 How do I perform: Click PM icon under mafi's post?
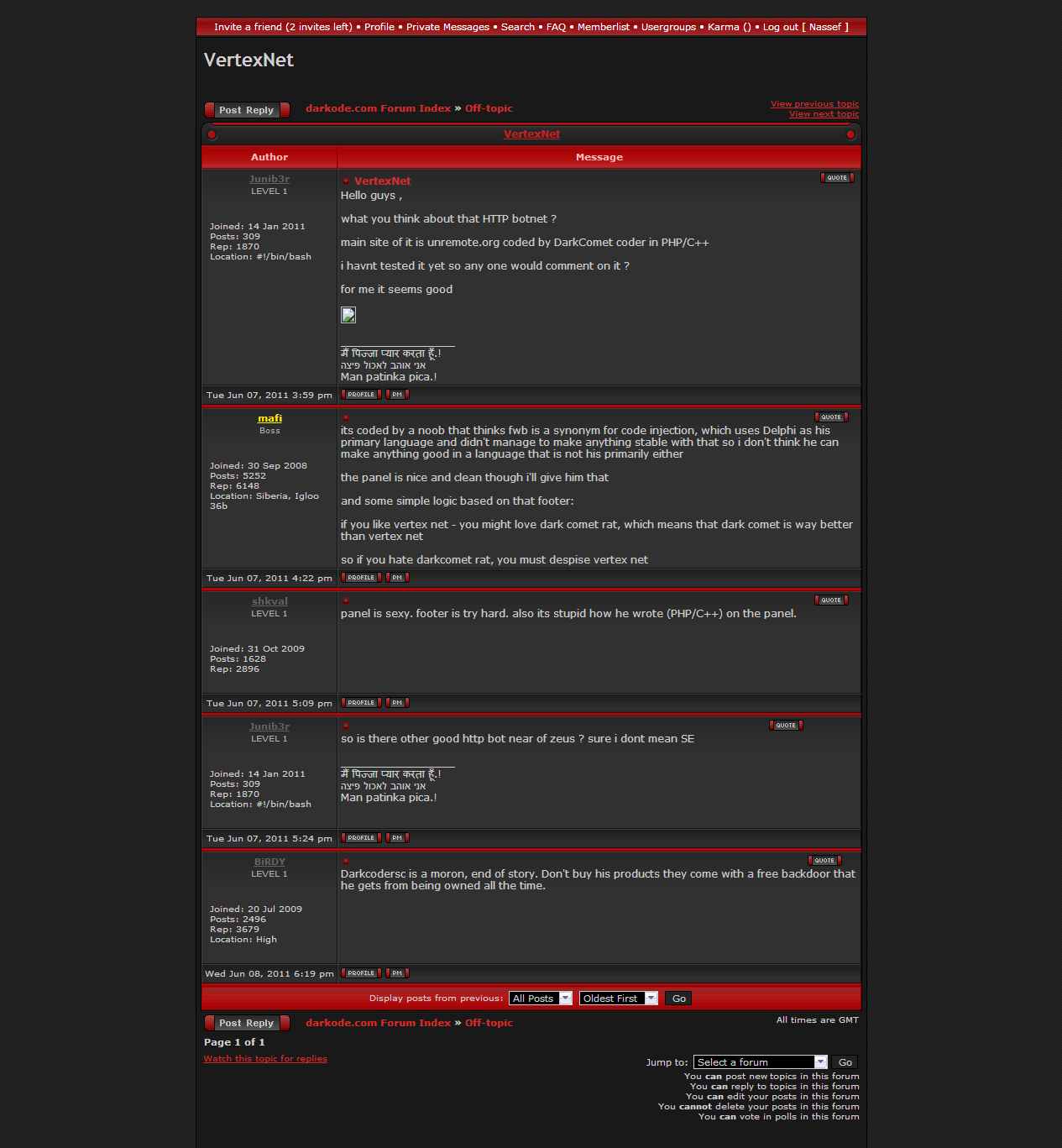(397, 578)
